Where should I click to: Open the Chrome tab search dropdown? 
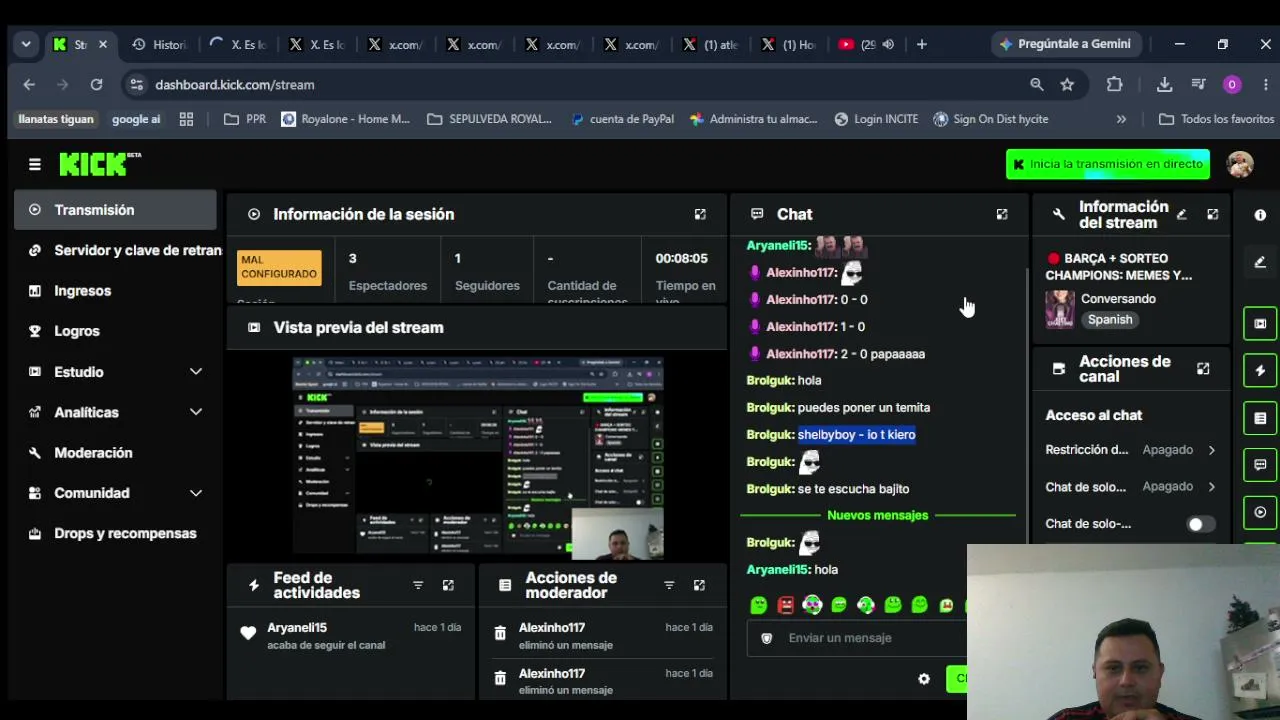pyautogui.click(x=26, y=44)
